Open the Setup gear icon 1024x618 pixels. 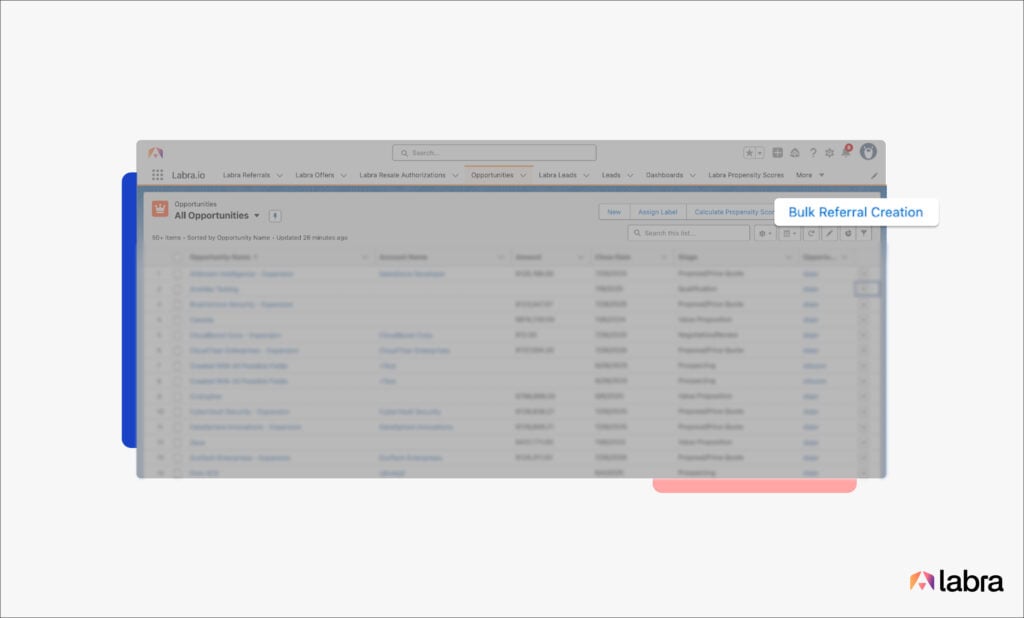(829, 153)
